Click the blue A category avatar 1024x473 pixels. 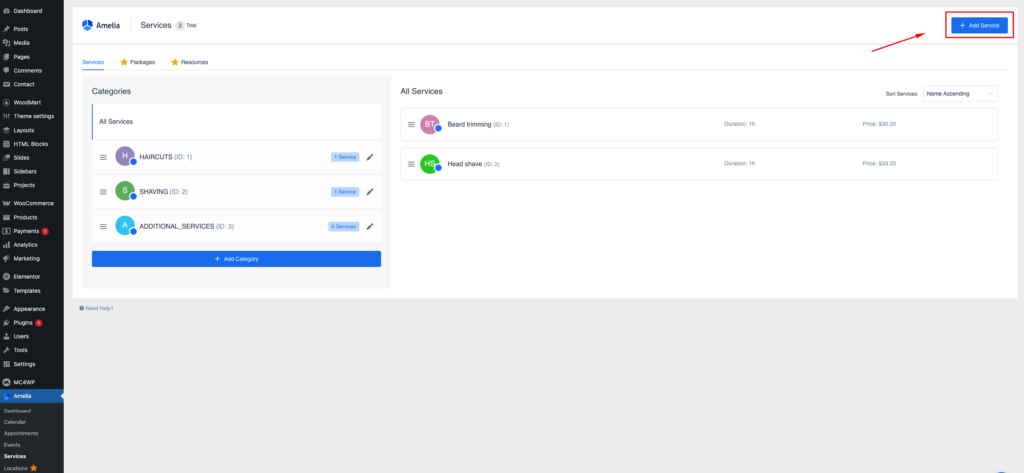(125, 225)
